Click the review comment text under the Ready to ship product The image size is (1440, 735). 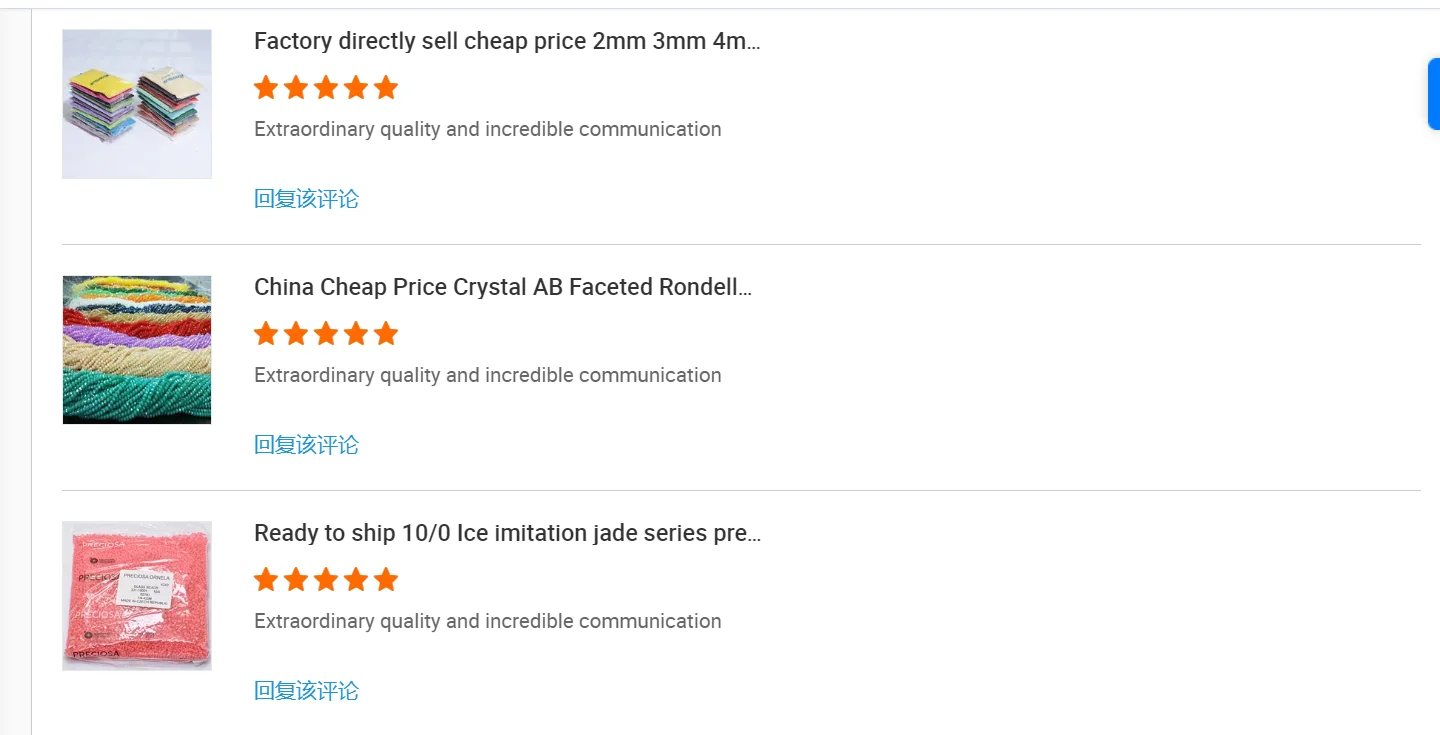(487, 621)
